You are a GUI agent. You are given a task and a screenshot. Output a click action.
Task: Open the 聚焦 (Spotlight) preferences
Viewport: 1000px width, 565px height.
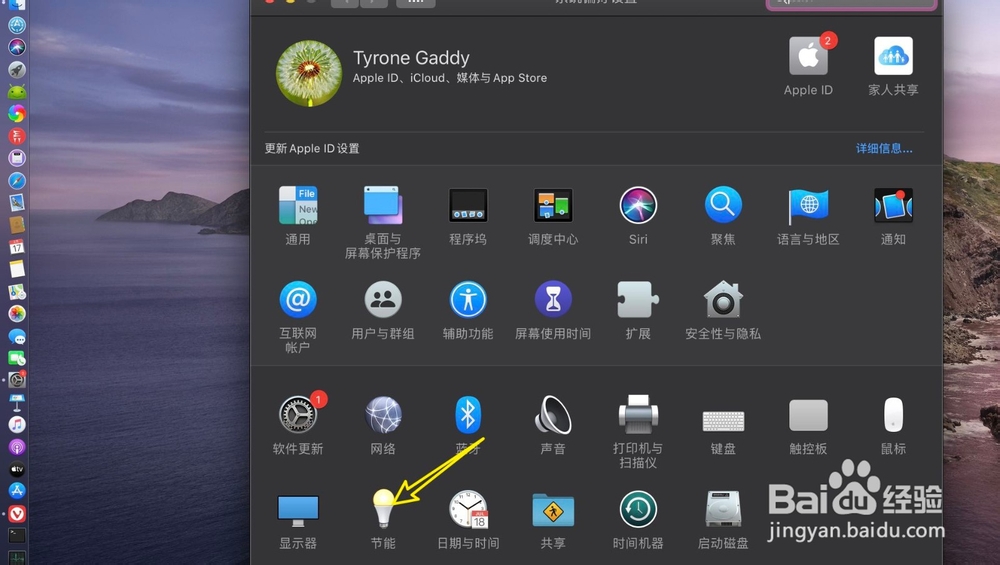tap(723, 205)
